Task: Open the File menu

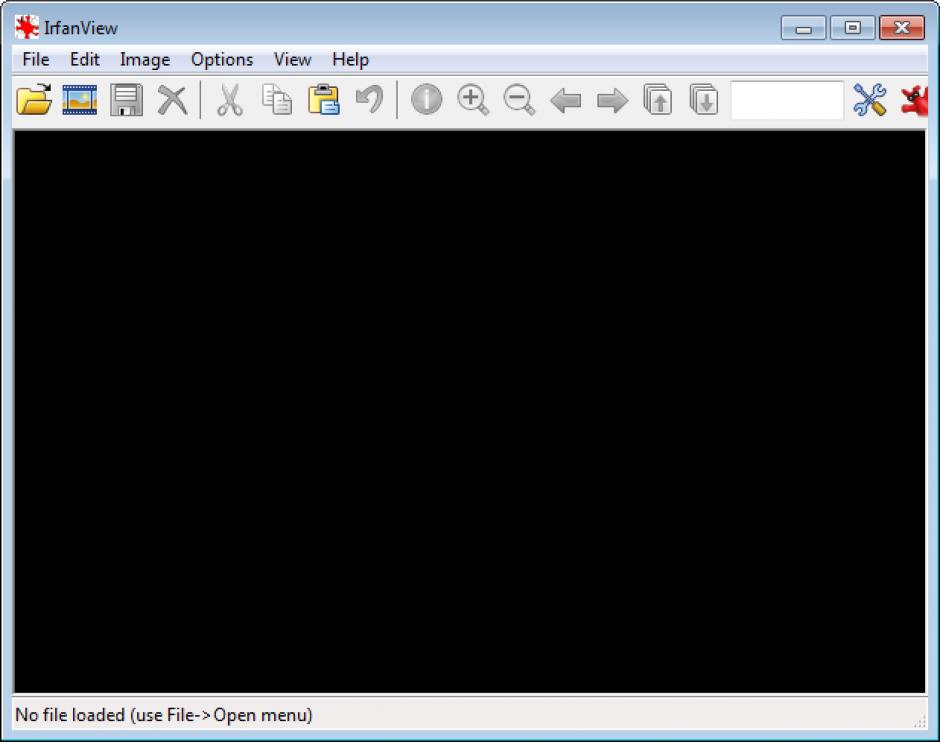Action: pos(35,60)
